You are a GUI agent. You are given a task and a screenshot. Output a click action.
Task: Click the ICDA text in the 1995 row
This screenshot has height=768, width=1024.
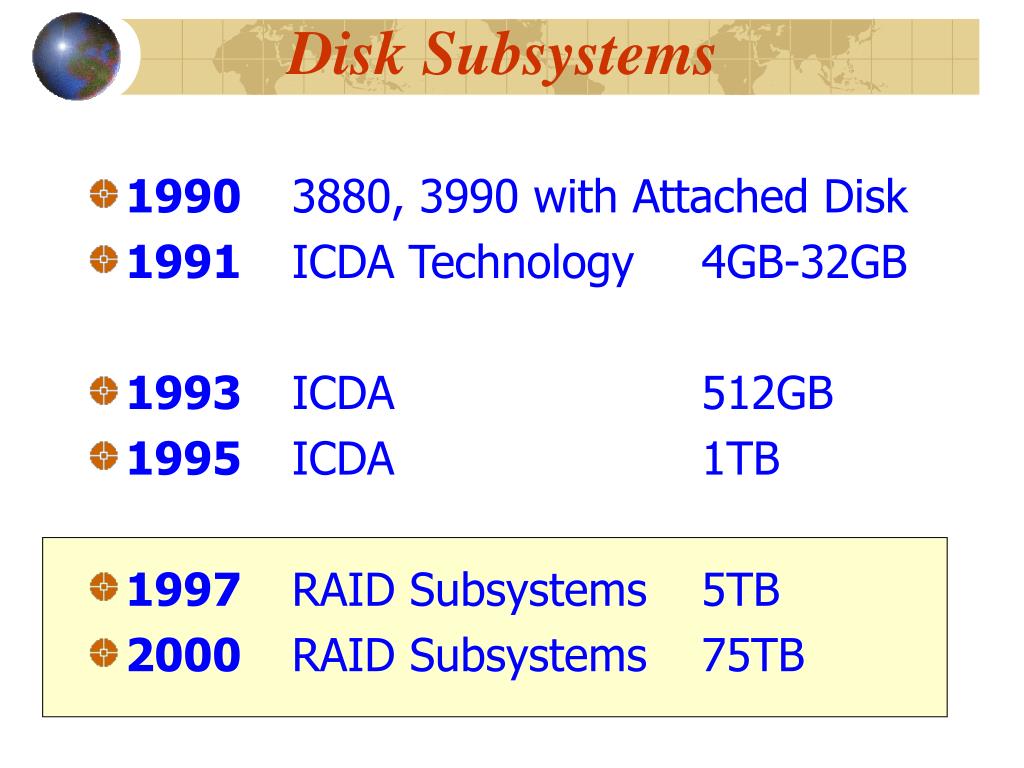click(x=343, y=458)
